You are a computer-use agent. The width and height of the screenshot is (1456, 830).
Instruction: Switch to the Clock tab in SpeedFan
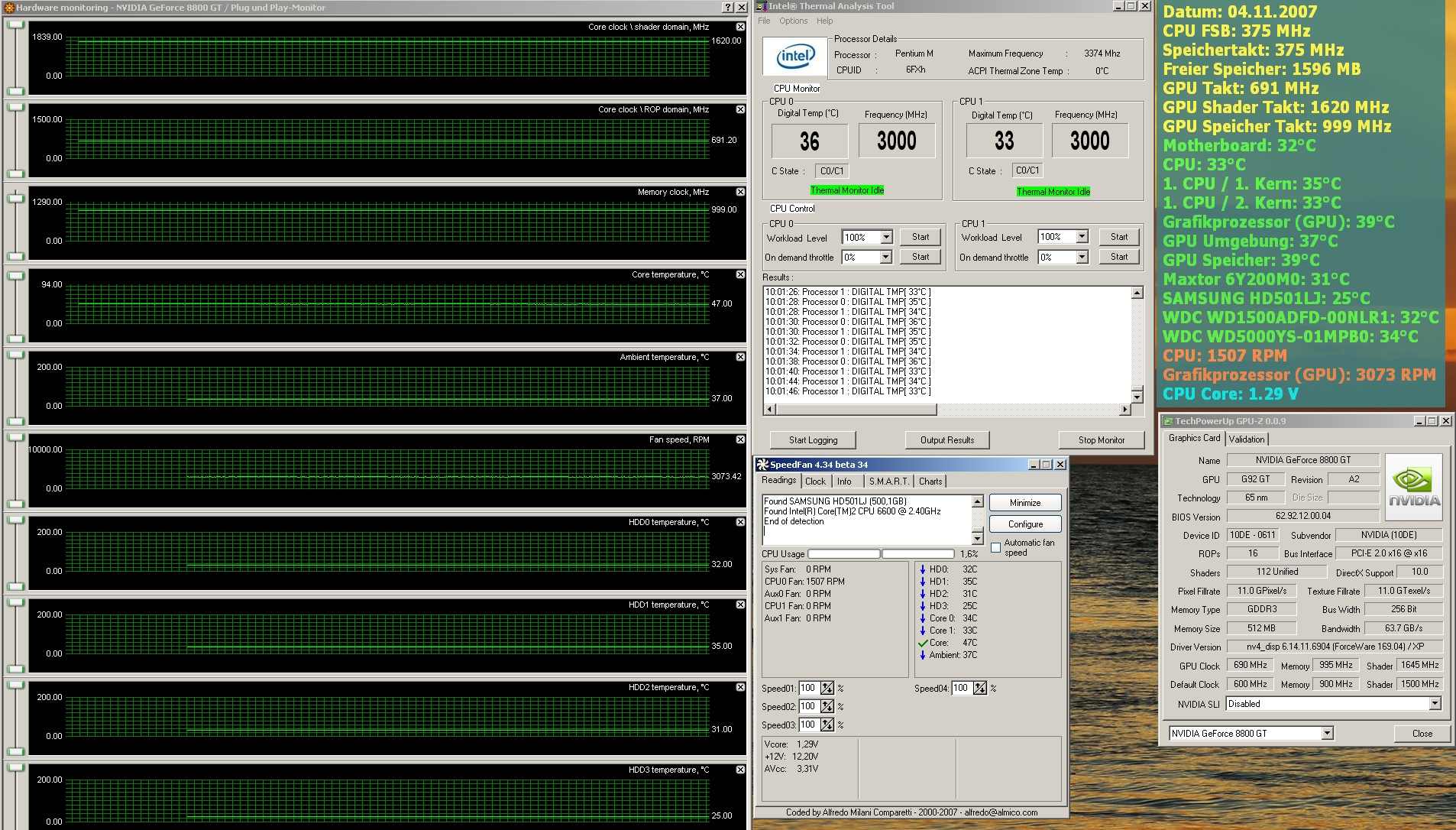815,481
